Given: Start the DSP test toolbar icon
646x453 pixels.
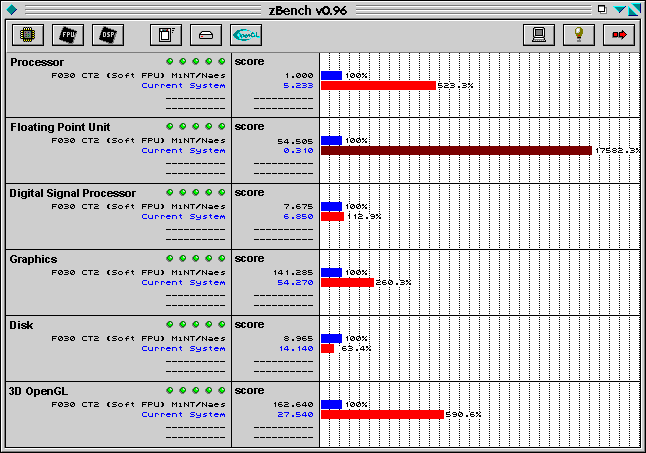Looking at the screenshot, I should 107,35.
